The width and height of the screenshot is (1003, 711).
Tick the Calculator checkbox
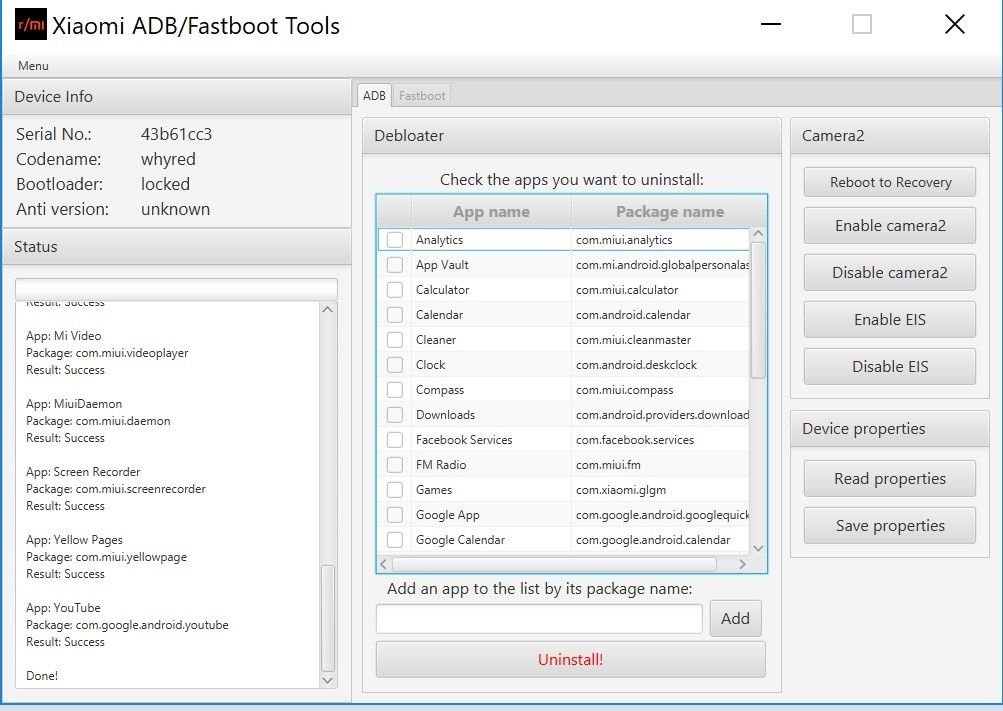tap(395, 290)
